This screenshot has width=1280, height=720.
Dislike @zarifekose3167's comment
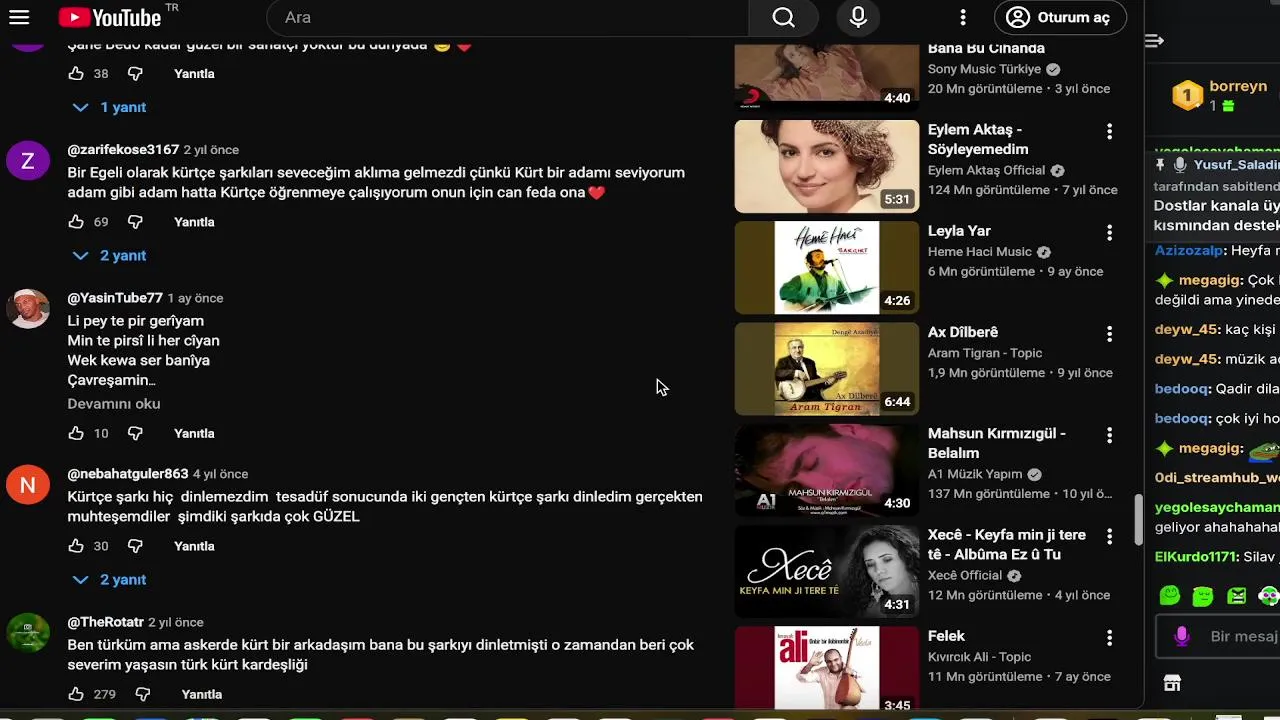point(135,221)
